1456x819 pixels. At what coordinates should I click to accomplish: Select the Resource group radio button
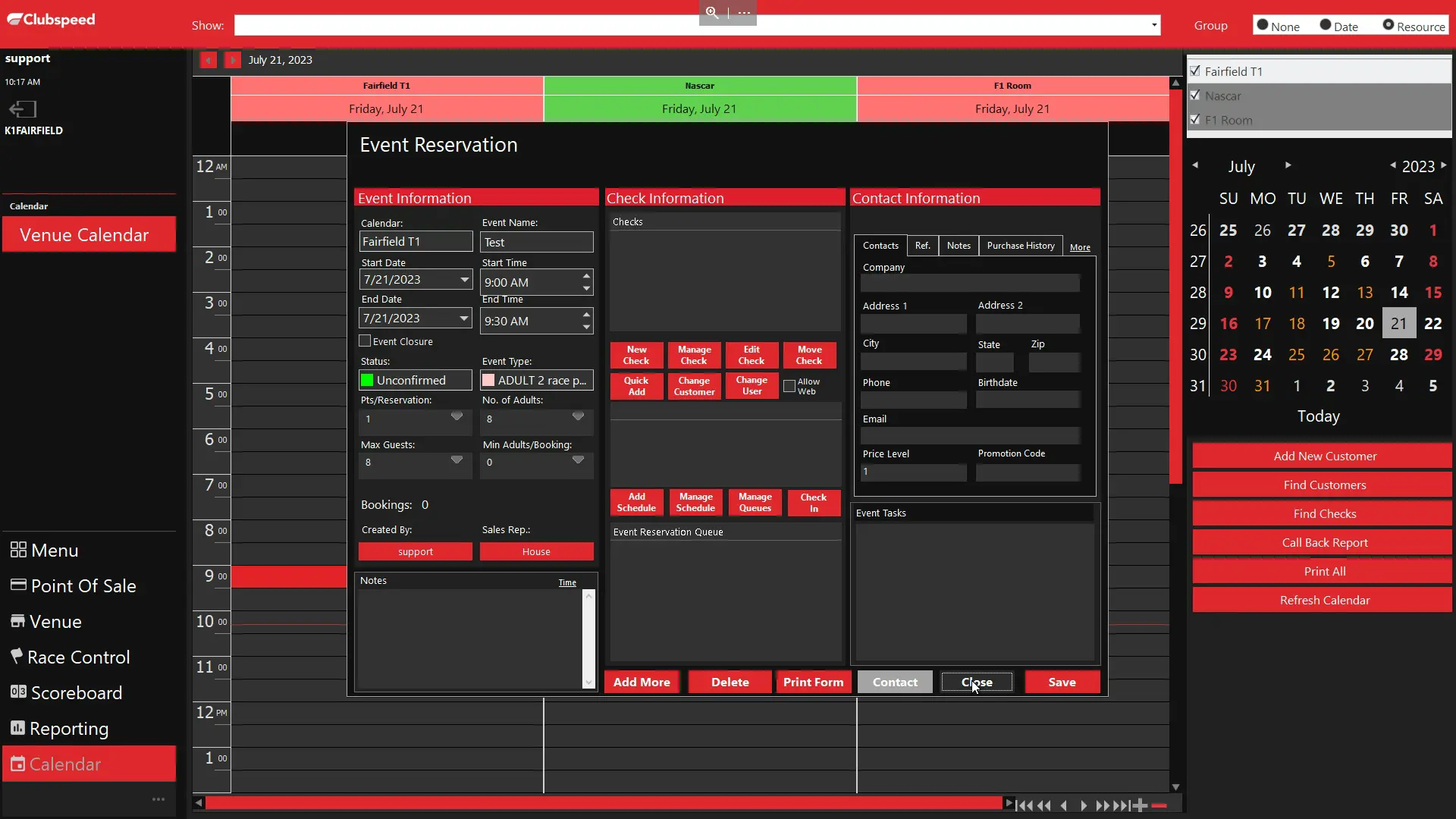coord(1389,25)
